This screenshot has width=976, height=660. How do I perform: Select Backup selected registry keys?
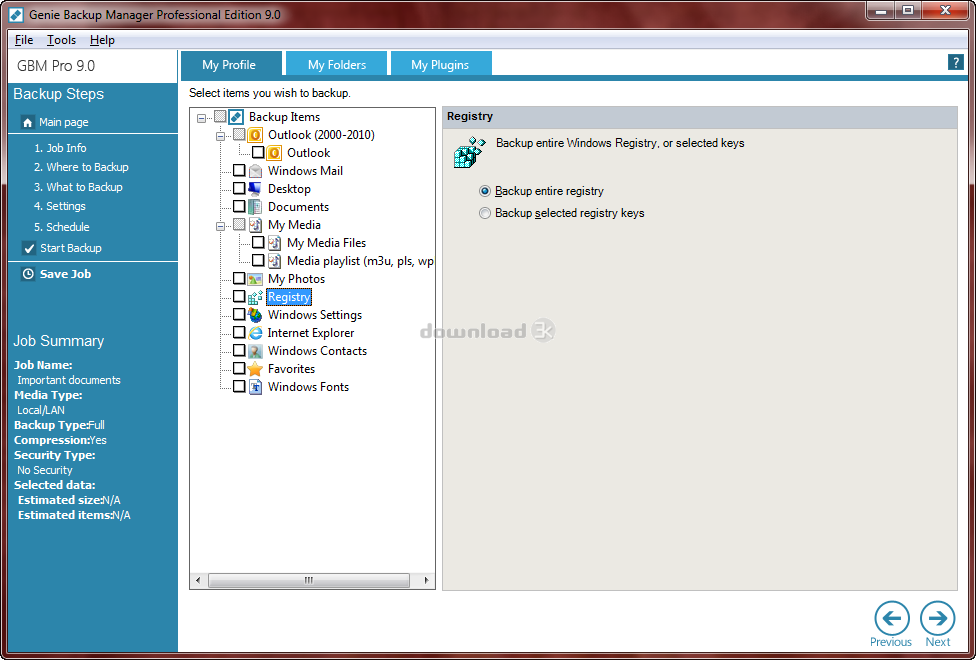point(485,213)
